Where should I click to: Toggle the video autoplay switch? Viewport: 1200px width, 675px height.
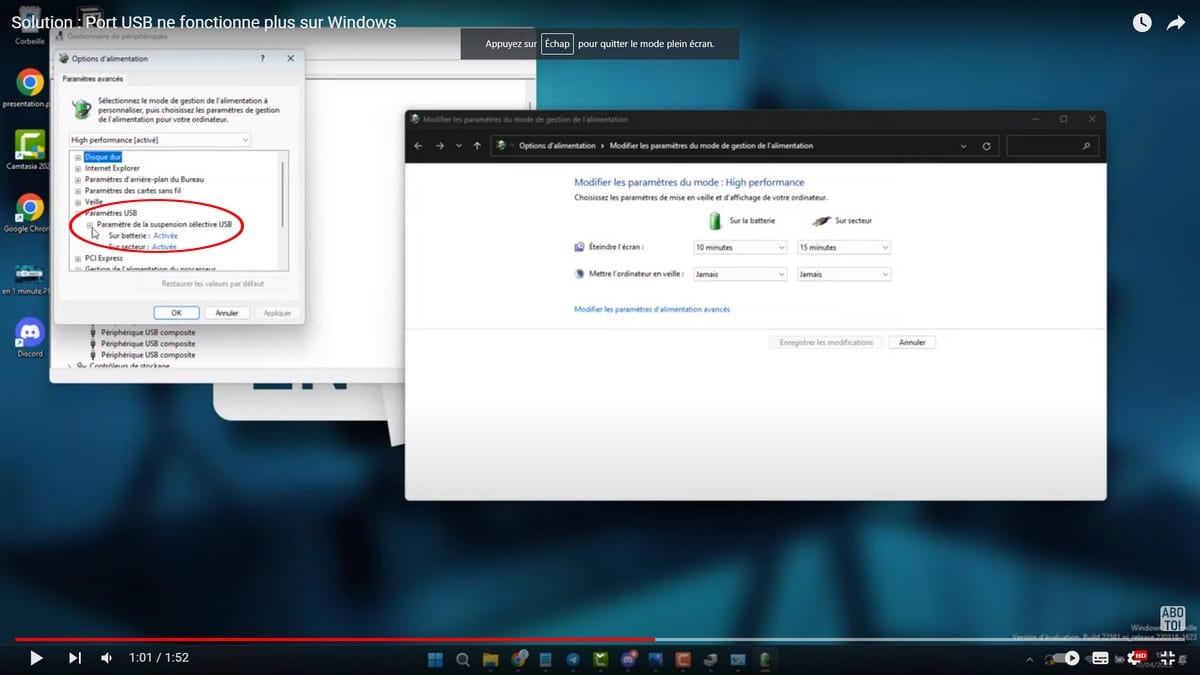pyautogui.click(x=1064, y=658)
